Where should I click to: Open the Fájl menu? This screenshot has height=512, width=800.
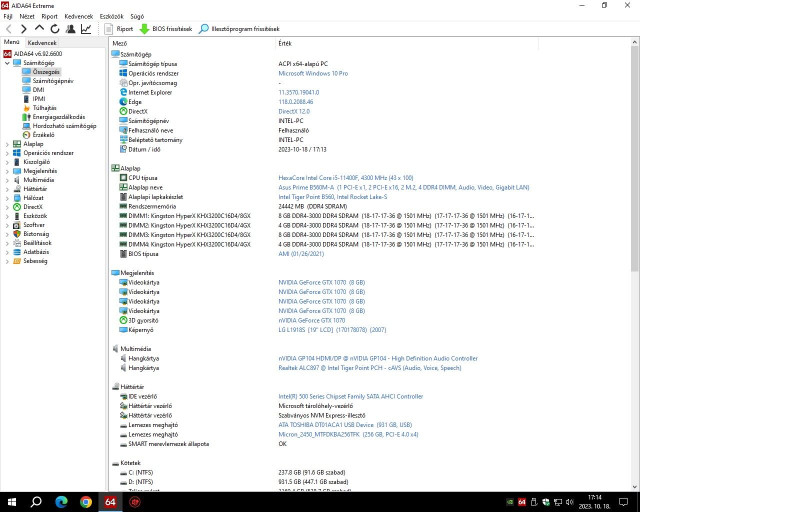coord(8,16)
